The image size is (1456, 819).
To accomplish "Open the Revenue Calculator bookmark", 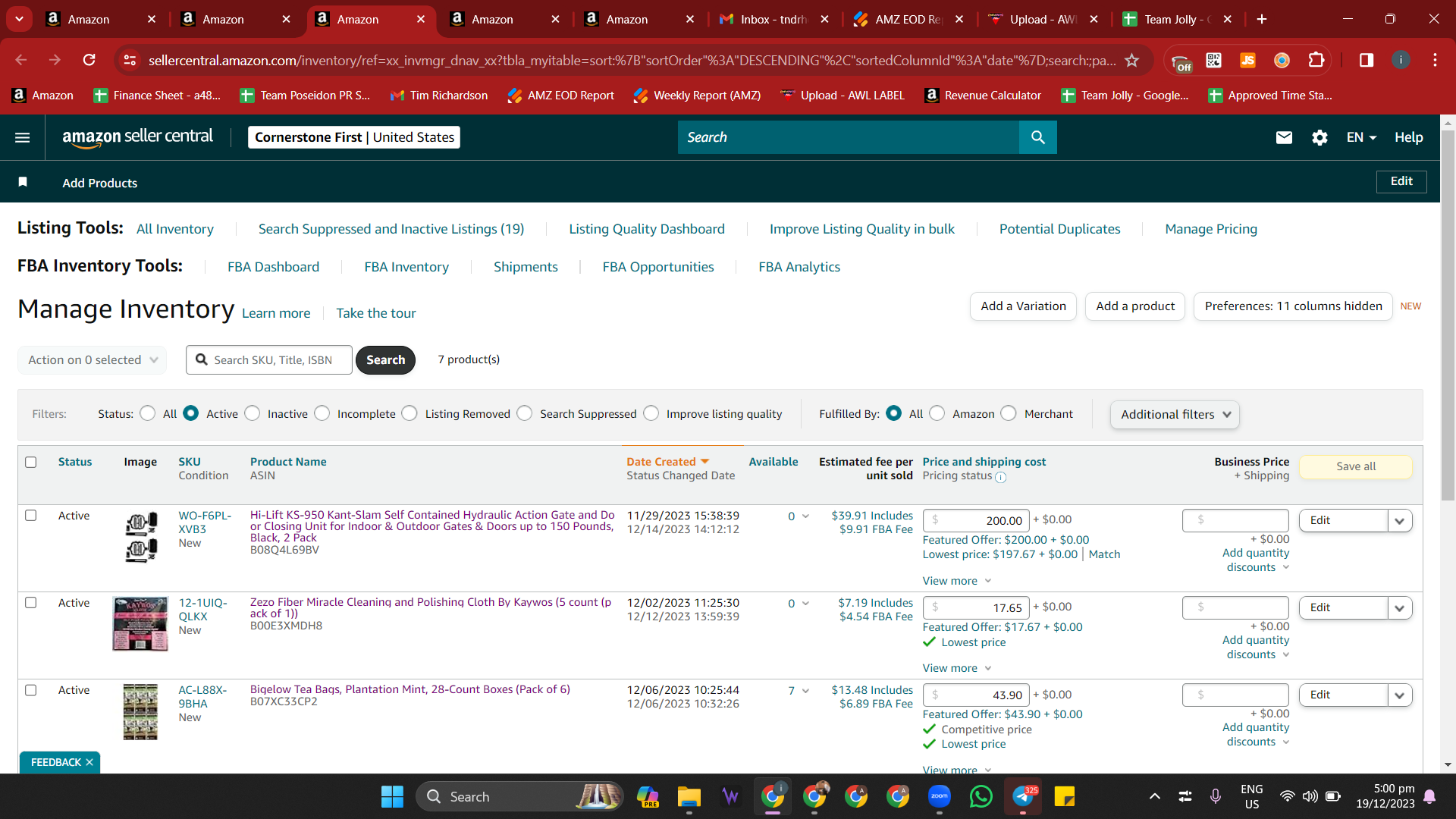I will pos(983,95).
